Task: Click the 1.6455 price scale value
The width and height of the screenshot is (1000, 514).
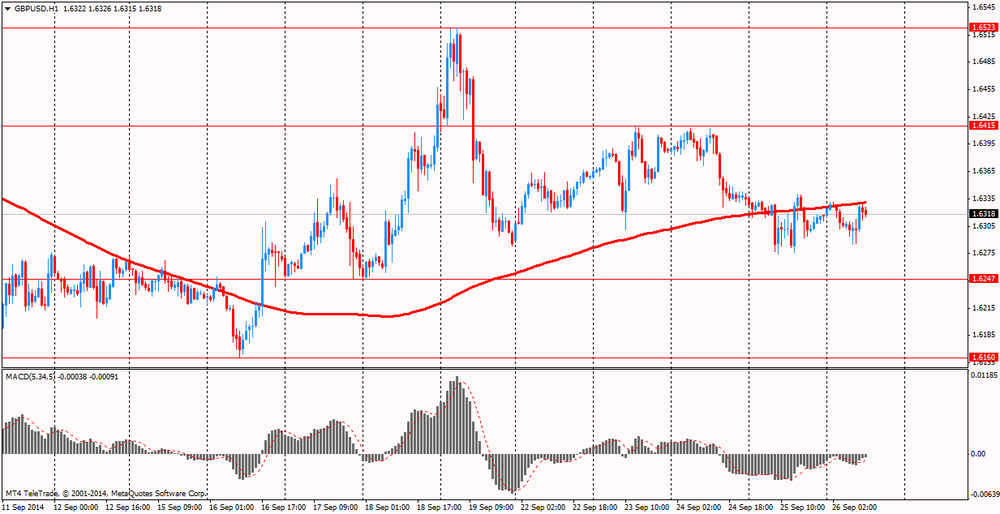Action: 982,89
